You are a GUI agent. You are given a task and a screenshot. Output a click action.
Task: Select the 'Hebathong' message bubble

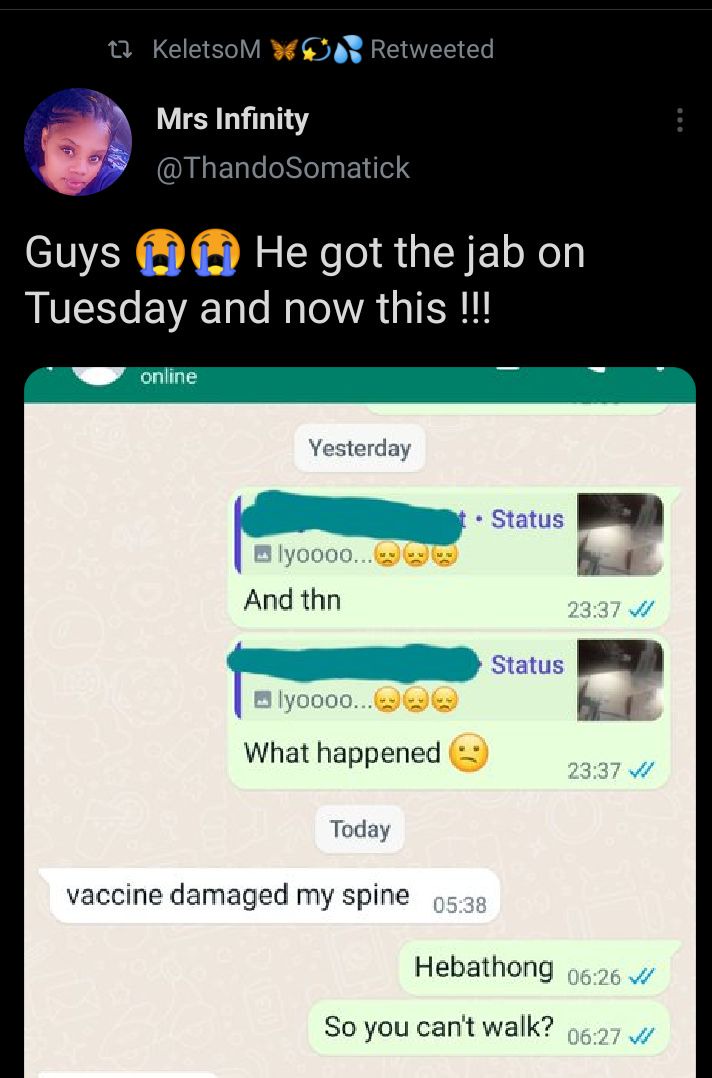point(534,968)
